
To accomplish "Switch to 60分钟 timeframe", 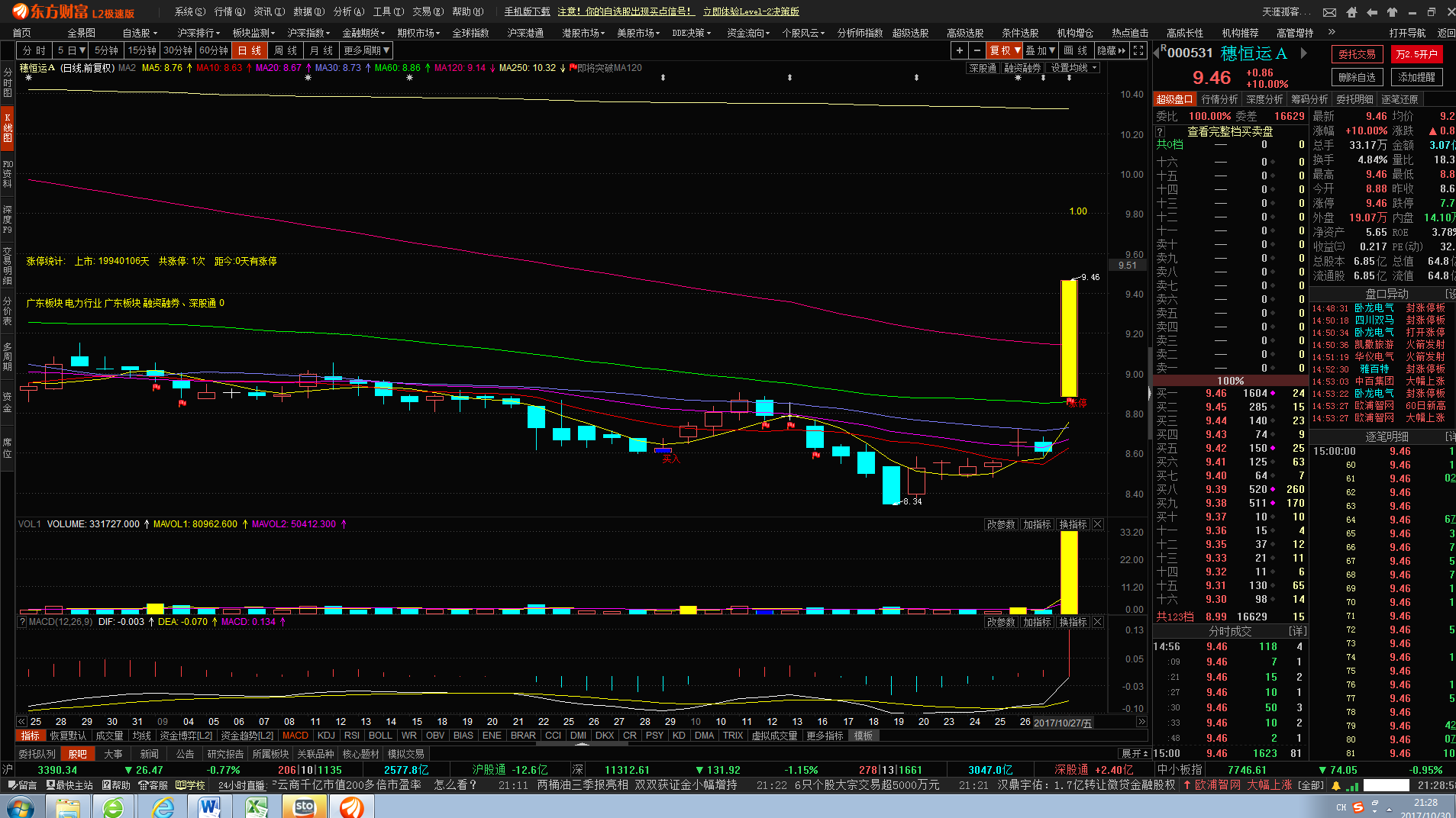I will pos(214,50).
